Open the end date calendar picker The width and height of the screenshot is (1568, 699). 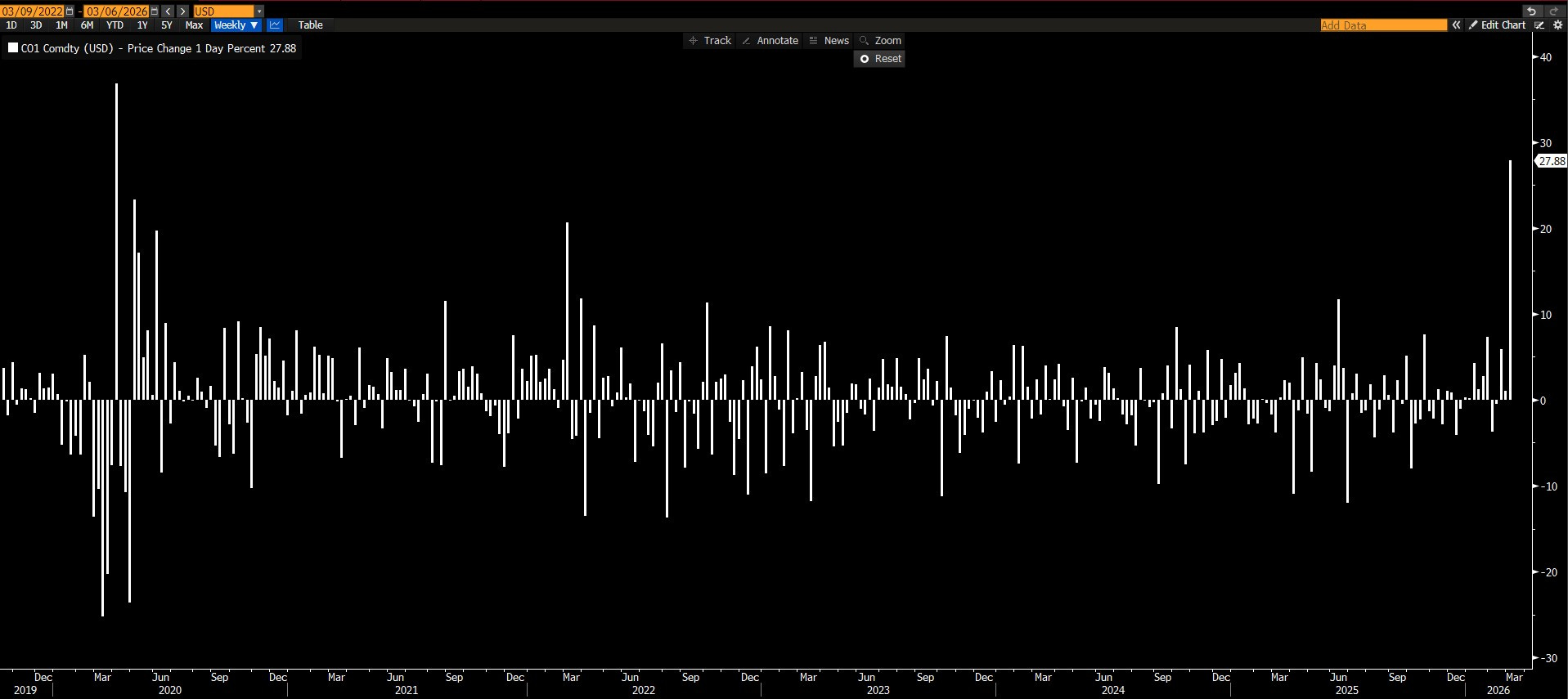[x=155, y=11]
